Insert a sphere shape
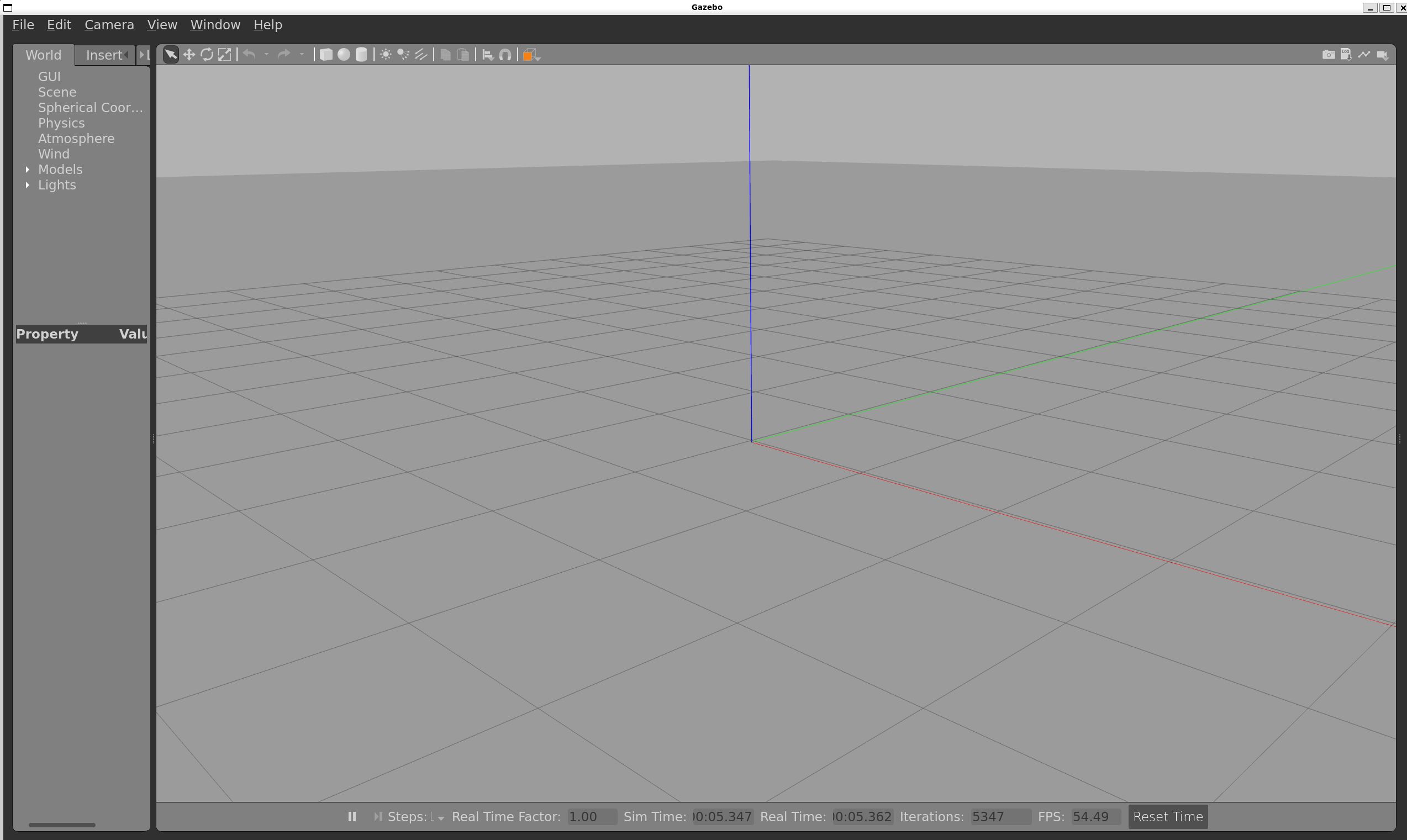The width and height of the screenshot is (1407, 840). (x=344, y=55)
